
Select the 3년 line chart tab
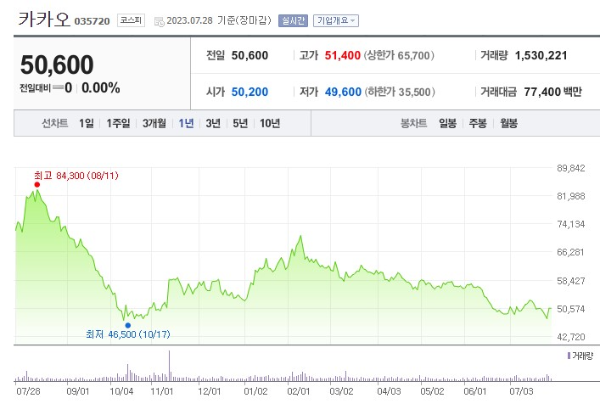(x=213, y=123)
